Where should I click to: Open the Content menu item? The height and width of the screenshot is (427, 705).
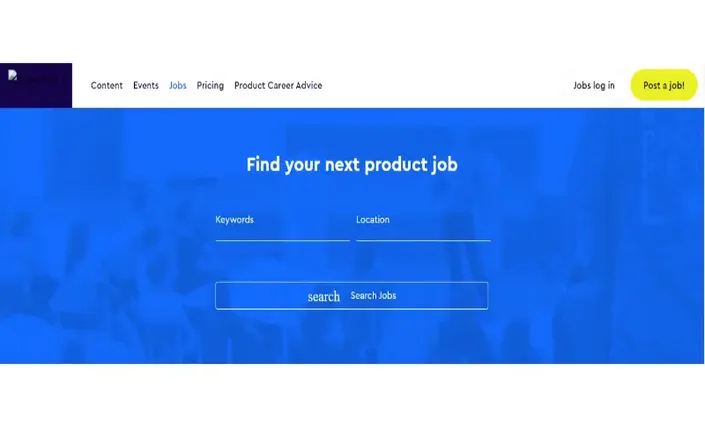point(107,85)
